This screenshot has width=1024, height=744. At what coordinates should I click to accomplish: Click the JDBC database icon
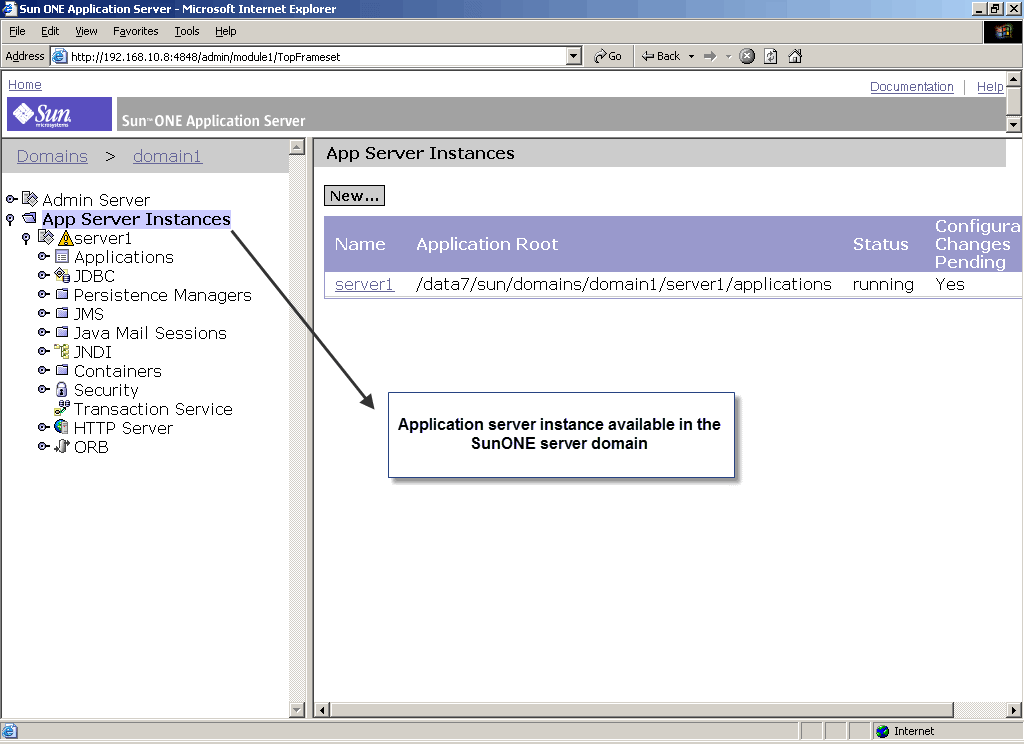[62, 275]
